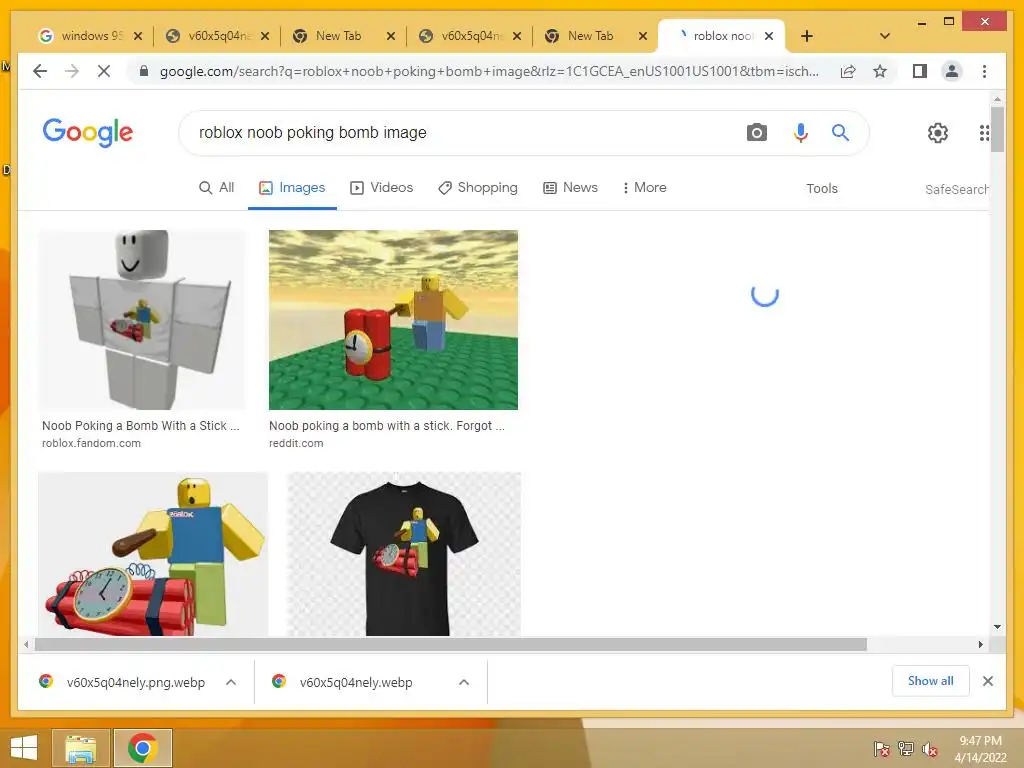Click the noob with red bomb on green baseplate image
This screenshot has width=1024, height=768.
(x=393, y=319)
